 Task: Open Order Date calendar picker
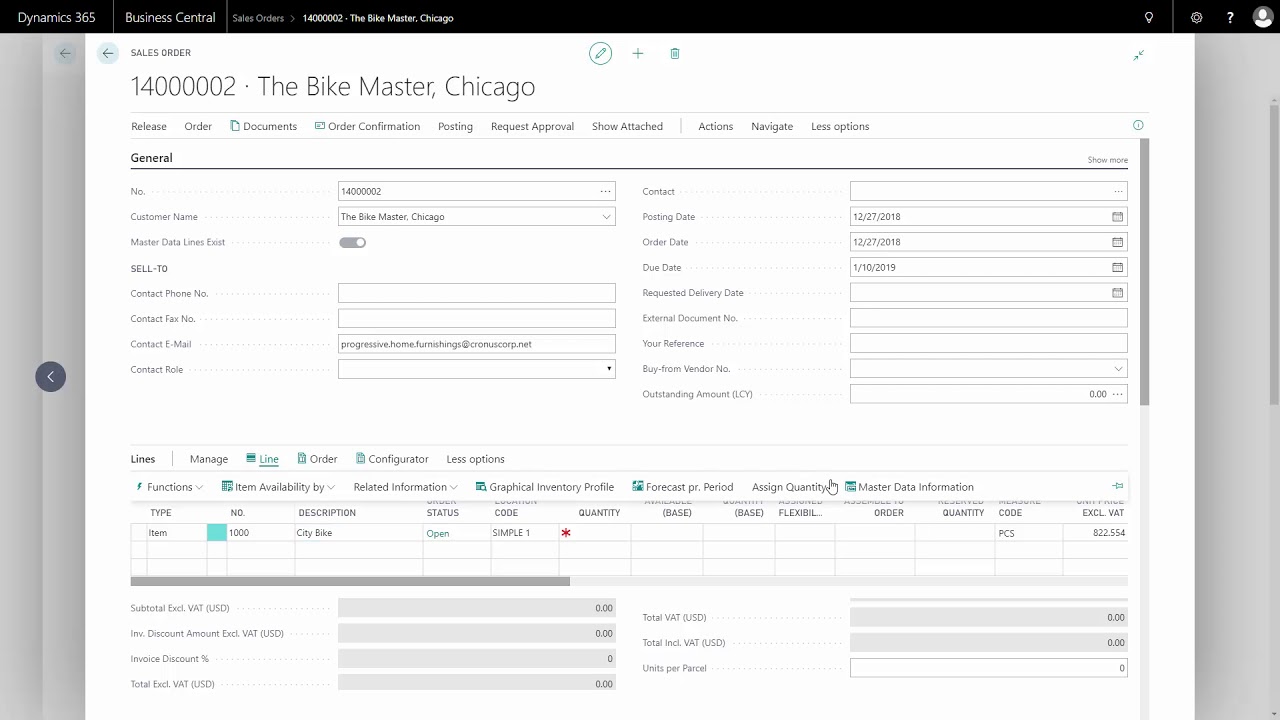[x=1117, y=242]
